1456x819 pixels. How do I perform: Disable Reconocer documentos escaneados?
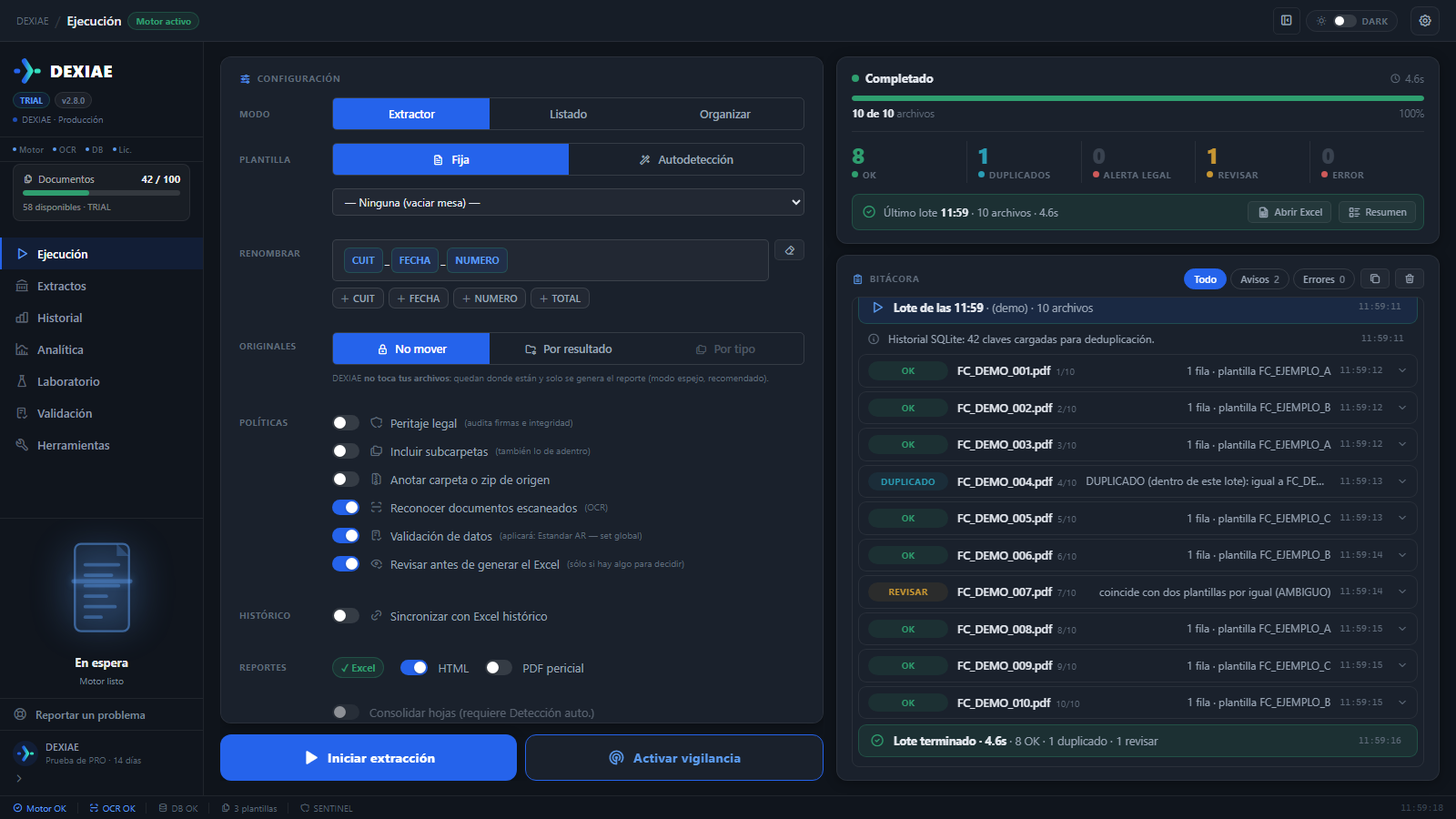pos(346,508)
